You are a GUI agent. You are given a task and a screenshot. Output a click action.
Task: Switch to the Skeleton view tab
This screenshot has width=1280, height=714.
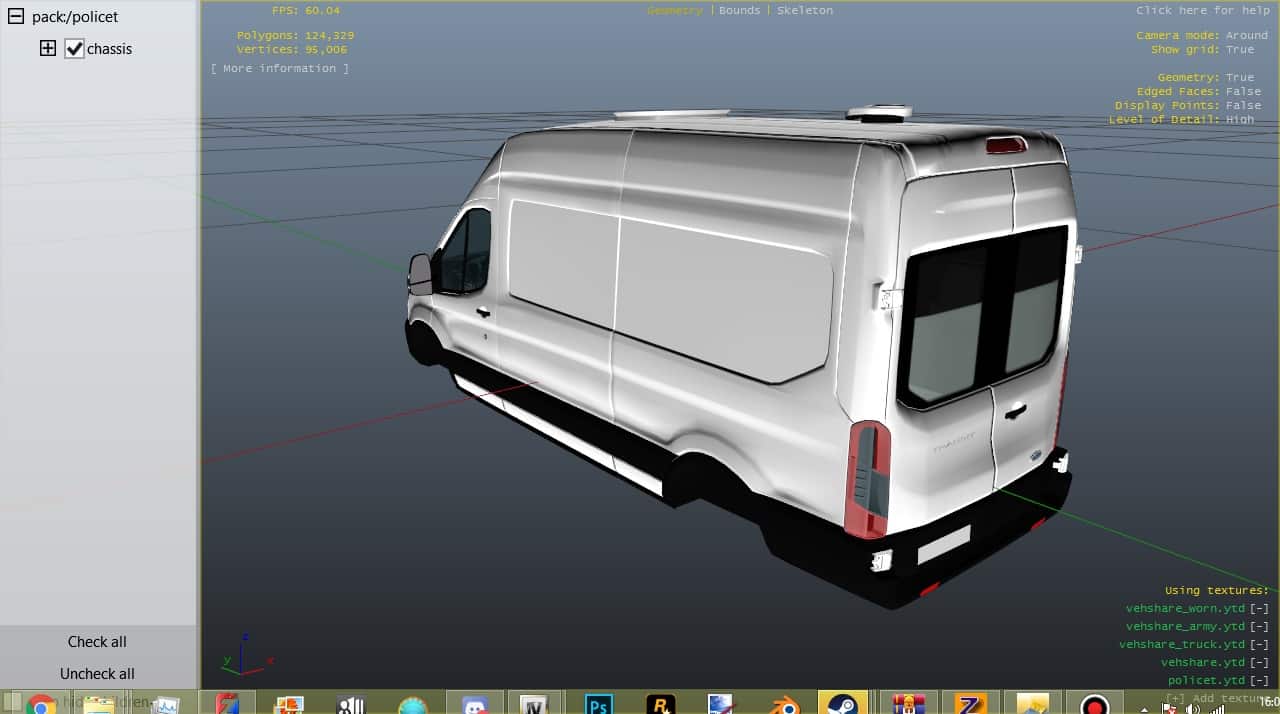[804, 10]
